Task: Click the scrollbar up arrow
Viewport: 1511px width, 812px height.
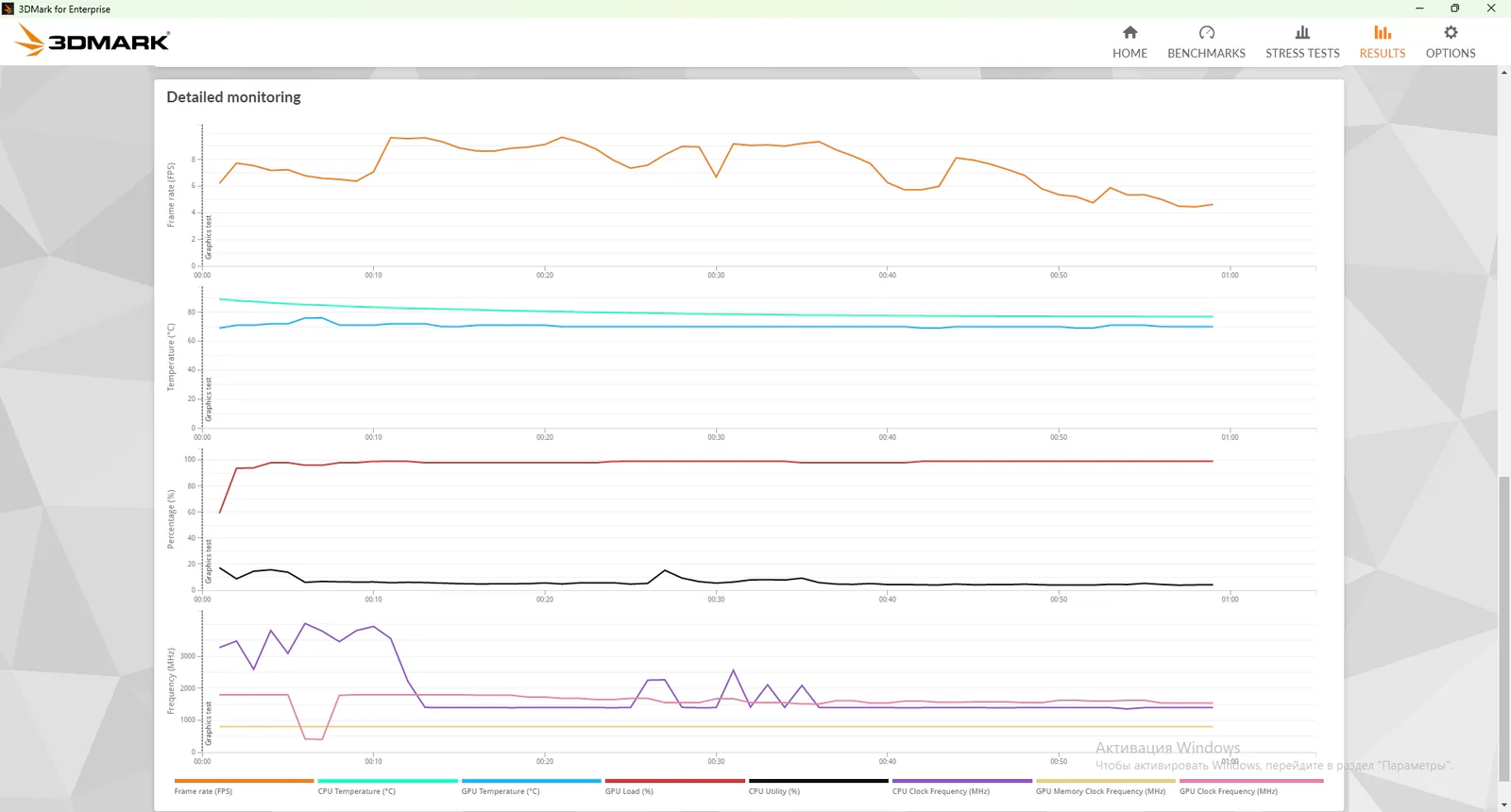Action: click(1503, 73)
